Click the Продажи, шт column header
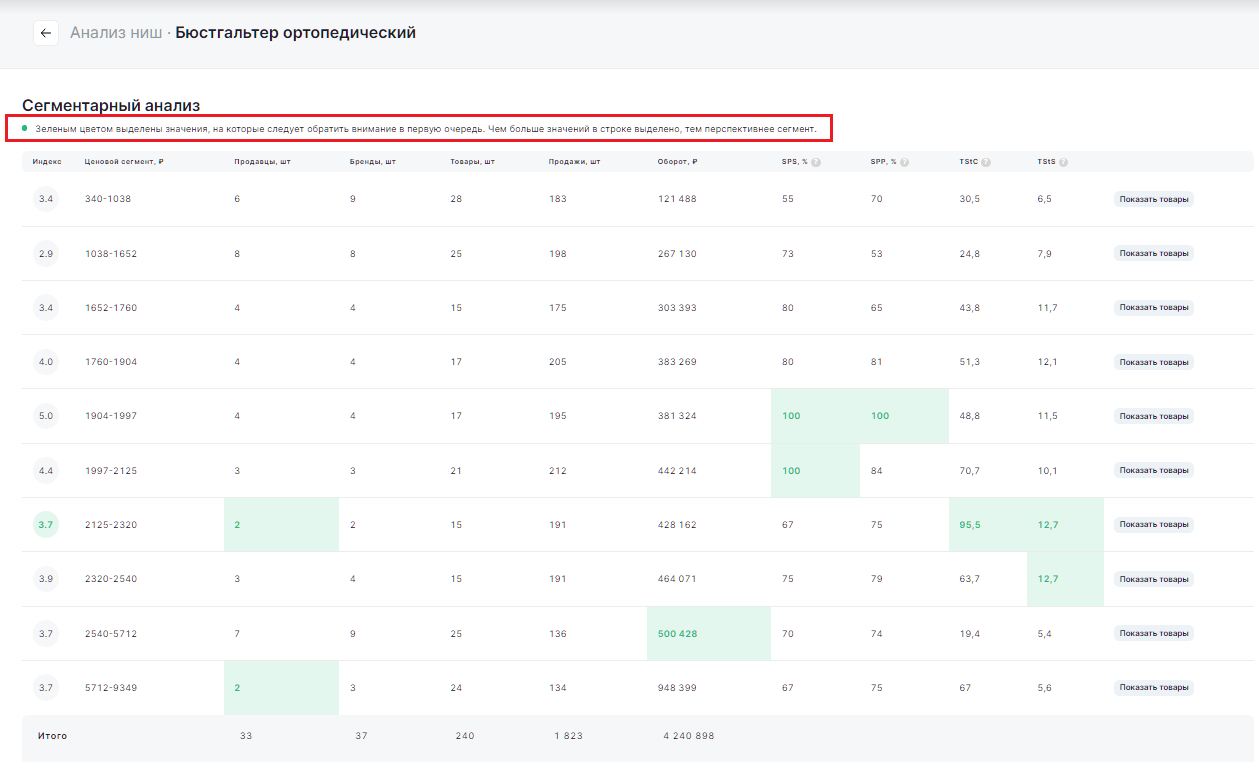The image size is (1259, 768). (574, 162)
